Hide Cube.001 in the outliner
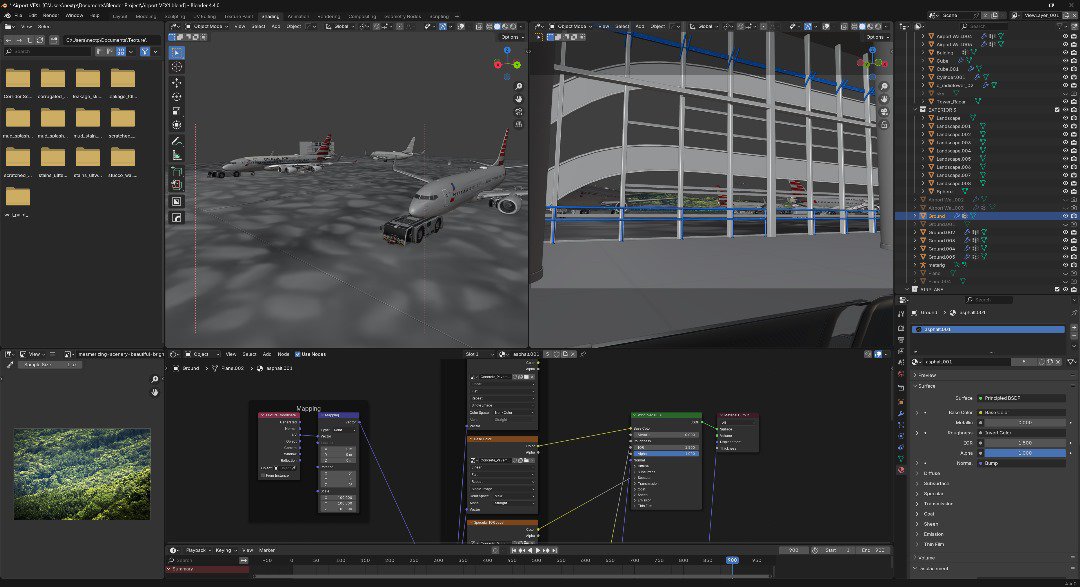This screenshot has height=587, width=1080. (1066, 69)
